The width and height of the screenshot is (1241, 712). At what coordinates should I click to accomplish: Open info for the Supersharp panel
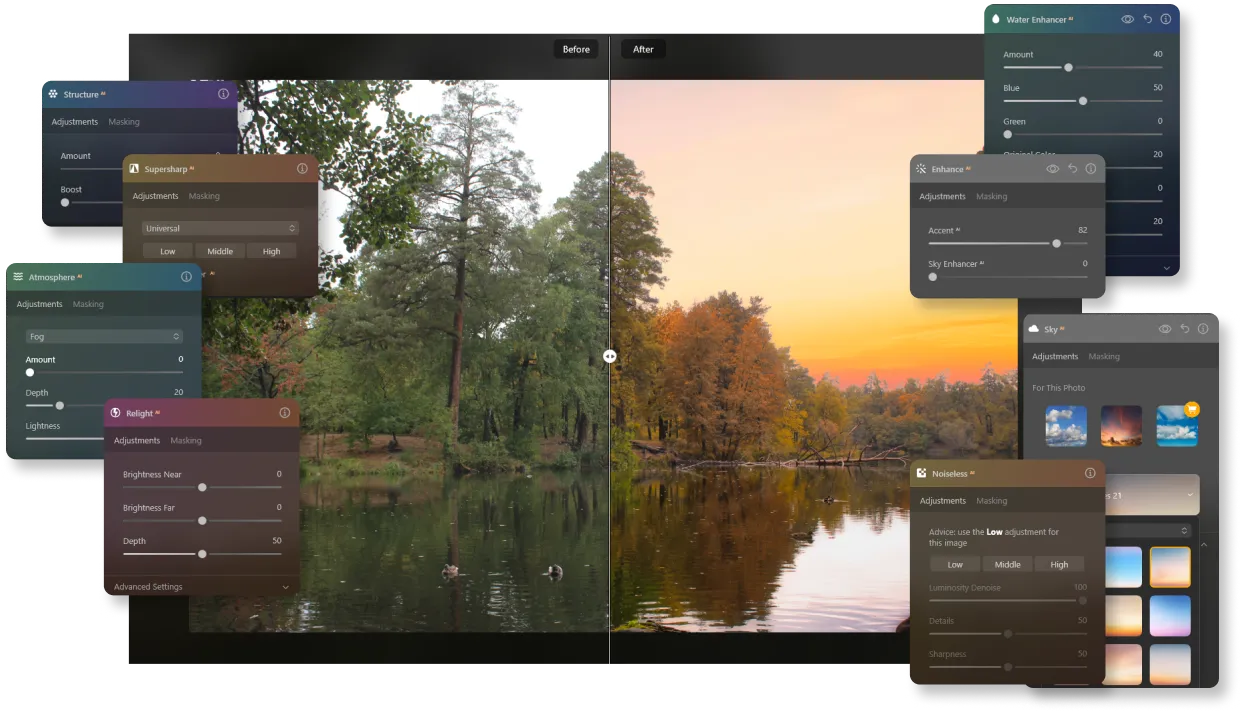click(x=303, y=168)
